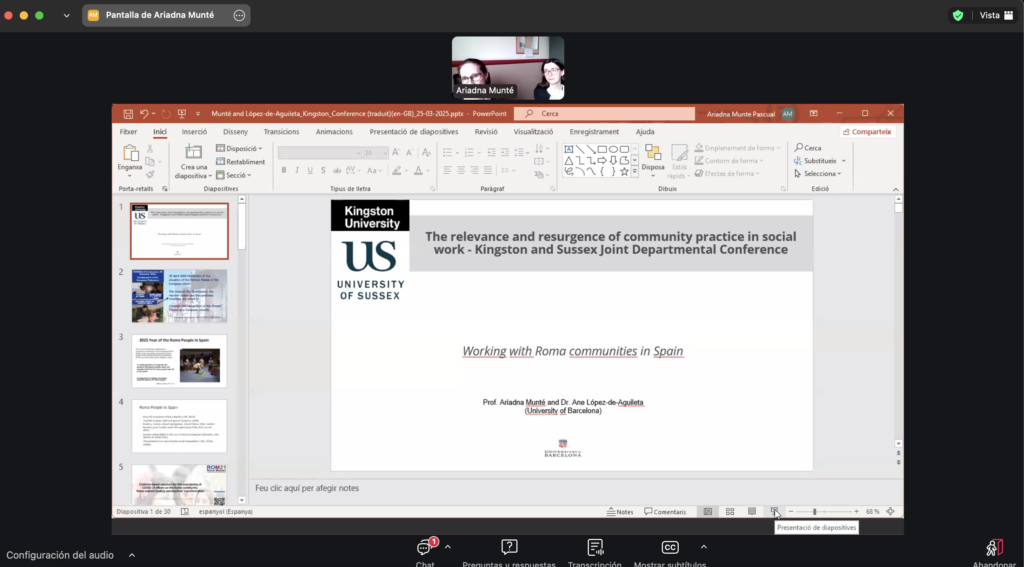Open the Vista dropdown in Zoom
The width and height of the screenshot is (1024, 567).
coord(994,15)
